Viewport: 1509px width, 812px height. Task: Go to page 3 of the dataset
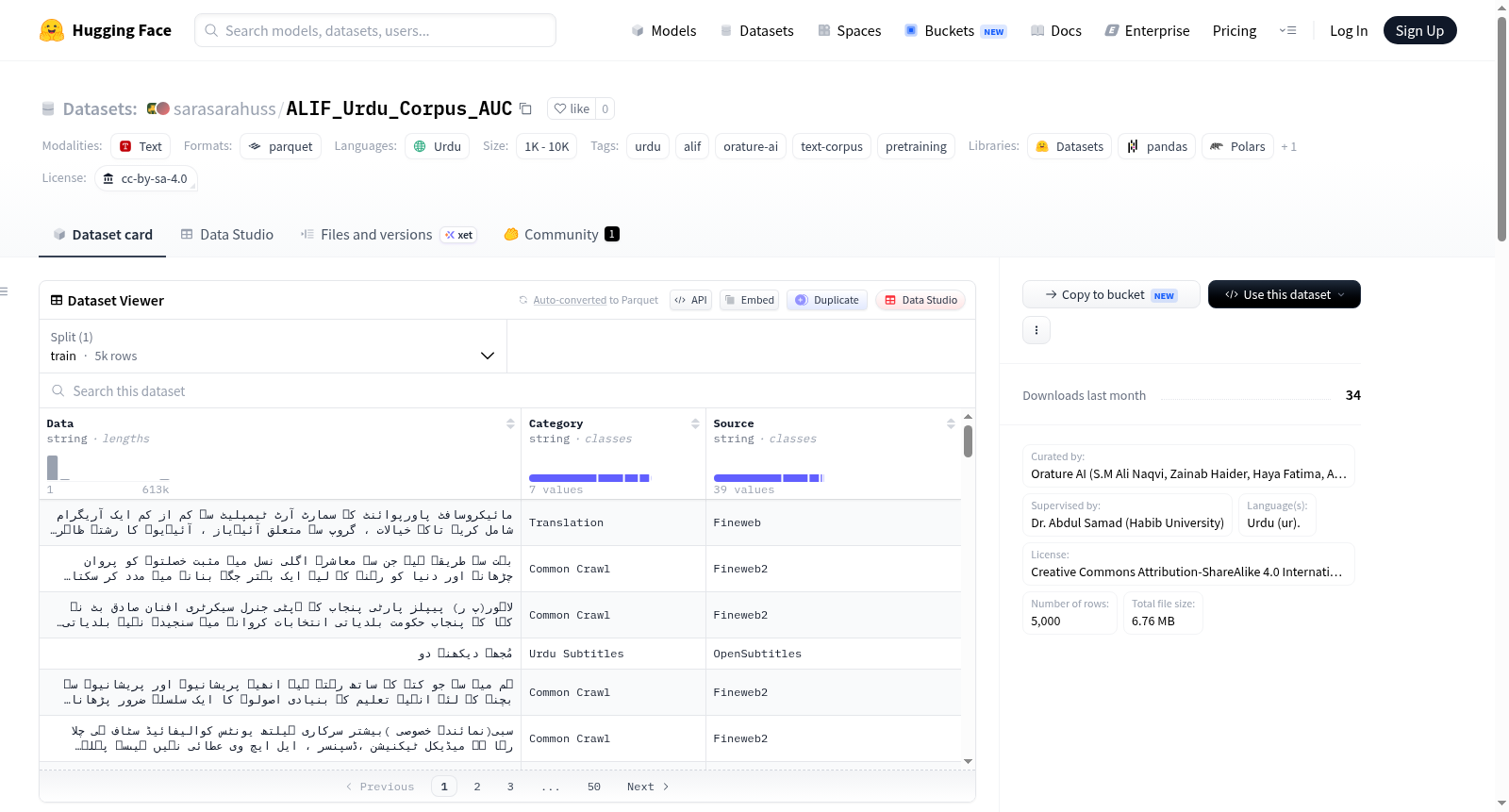[510, 787]
